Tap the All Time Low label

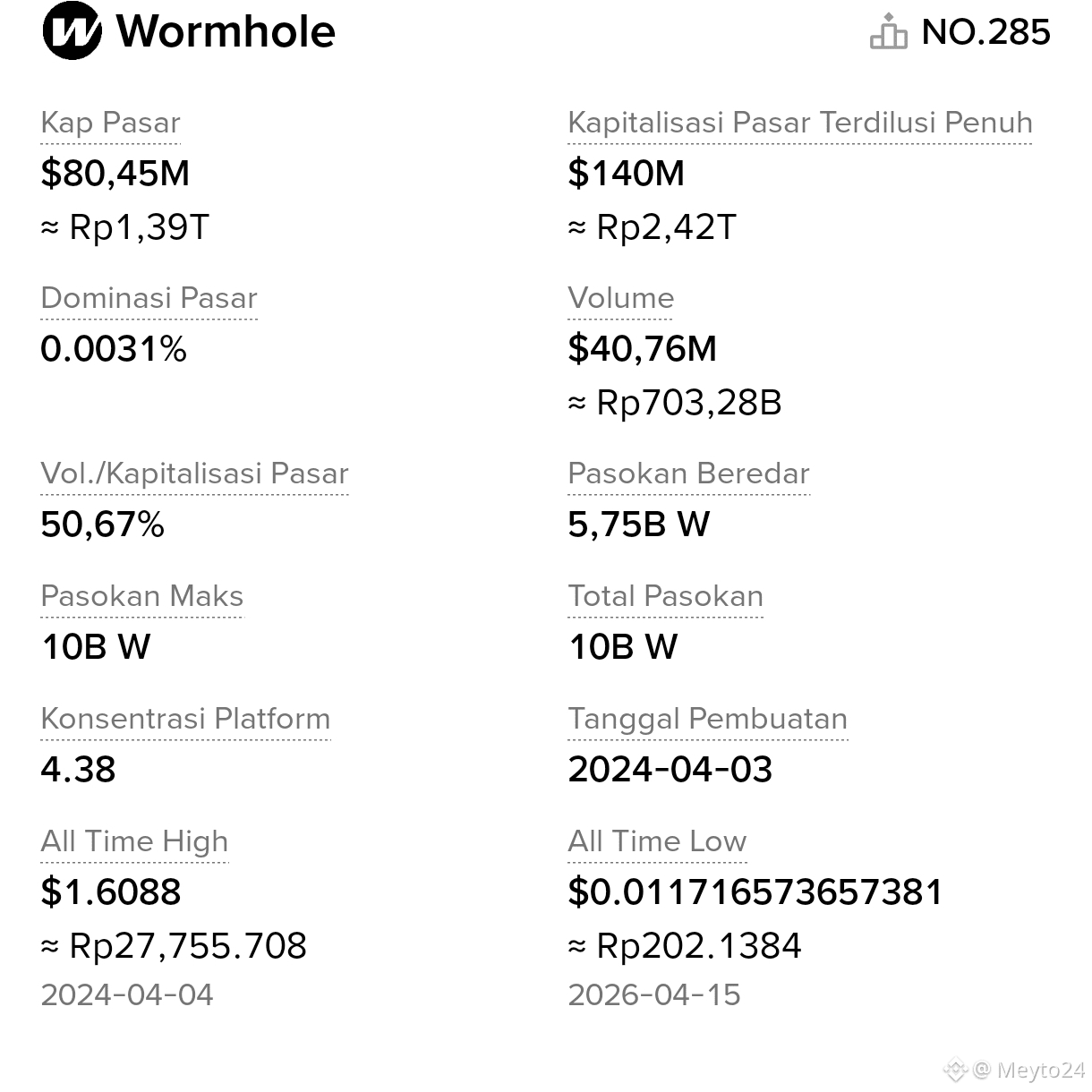658,841
